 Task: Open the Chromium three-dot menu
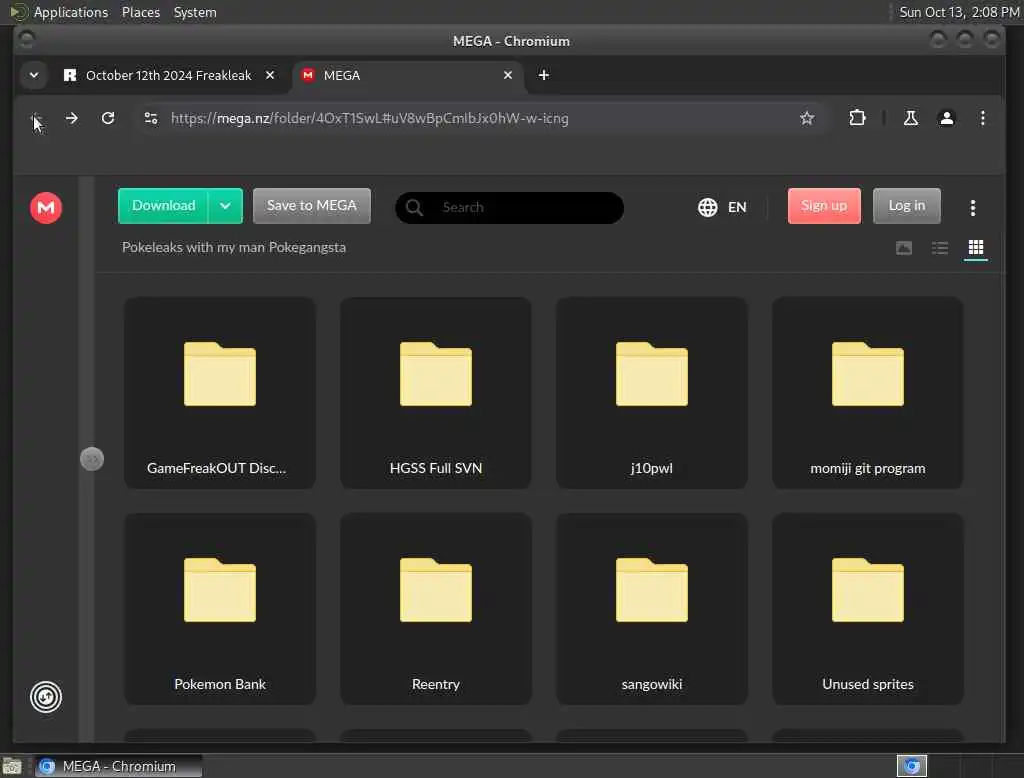[x=982, y=118]
